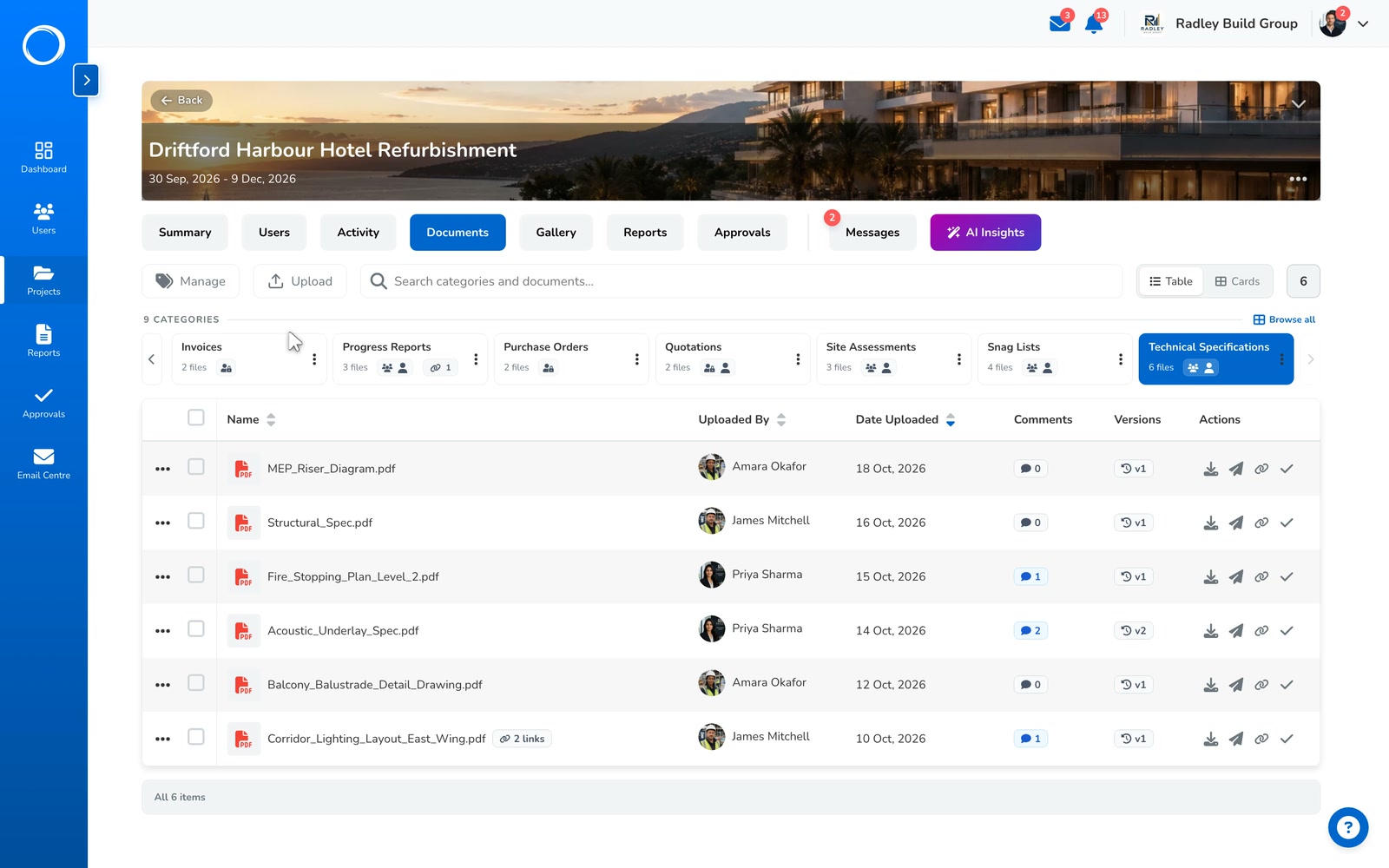This screenshot has height=868, width=1389.
Task: Collapse the project banner chevron
Action: [1298, 103]
